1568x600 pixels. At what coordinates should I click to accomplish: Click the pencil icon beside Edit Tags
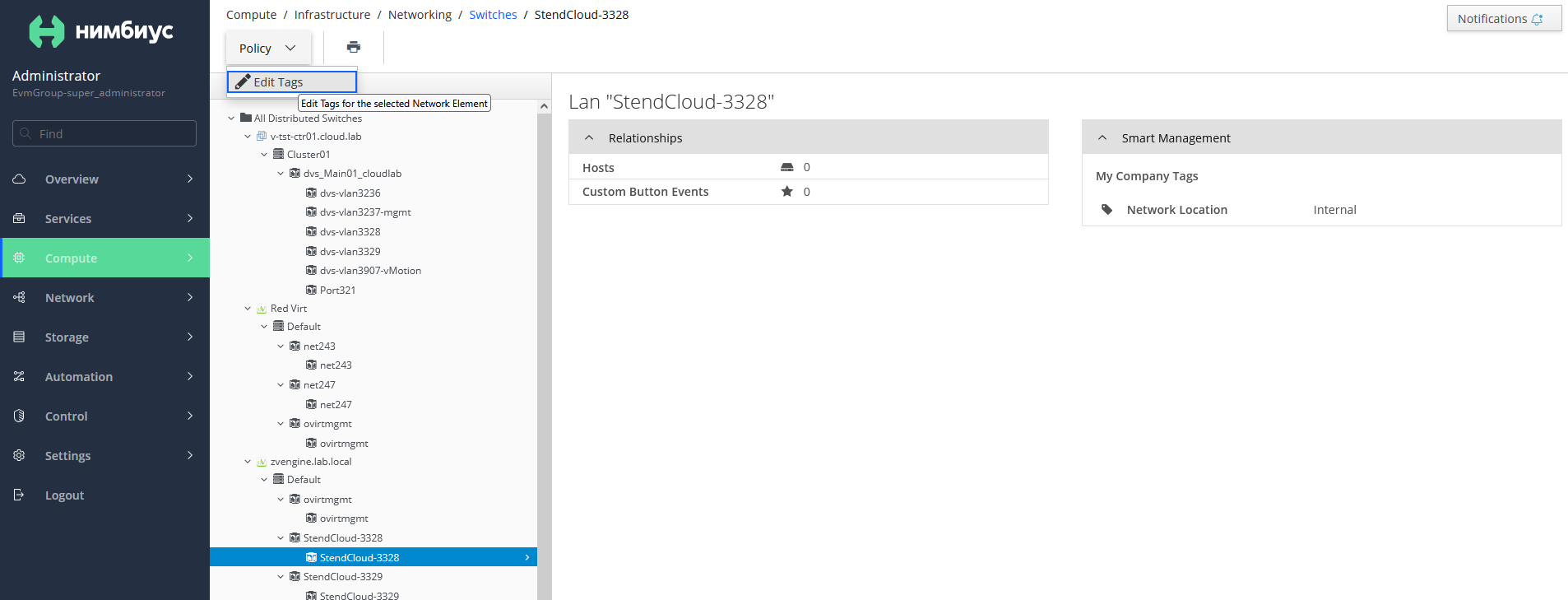point(242,81)
